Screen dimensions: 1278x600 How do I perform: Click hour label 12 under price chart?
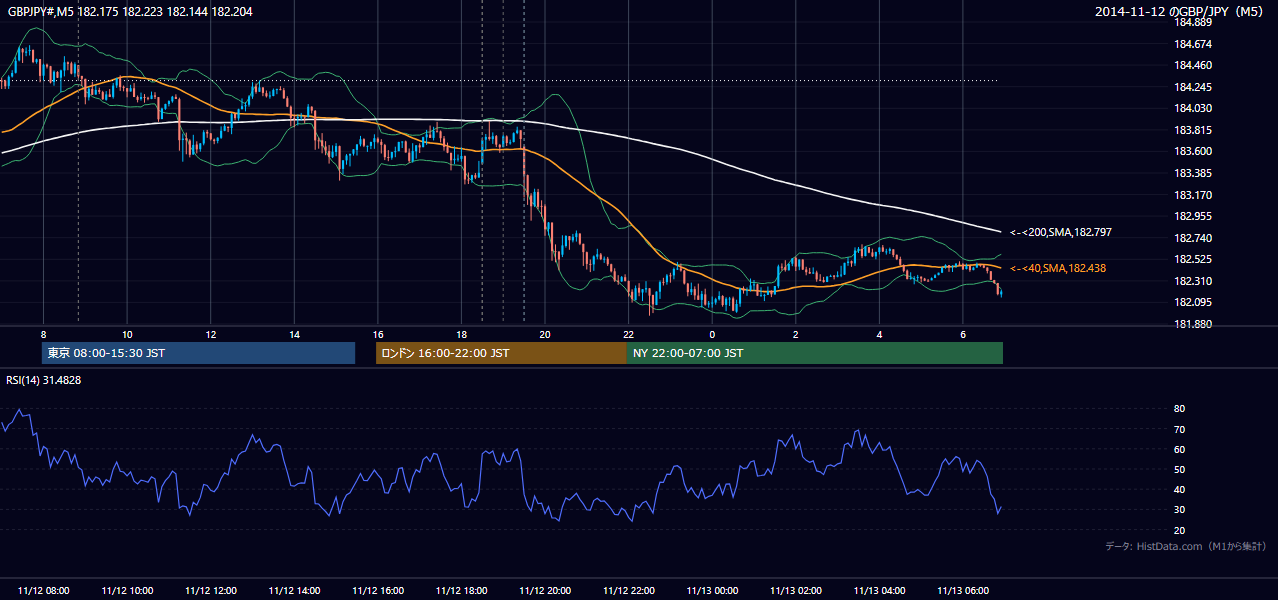[211, 334]
